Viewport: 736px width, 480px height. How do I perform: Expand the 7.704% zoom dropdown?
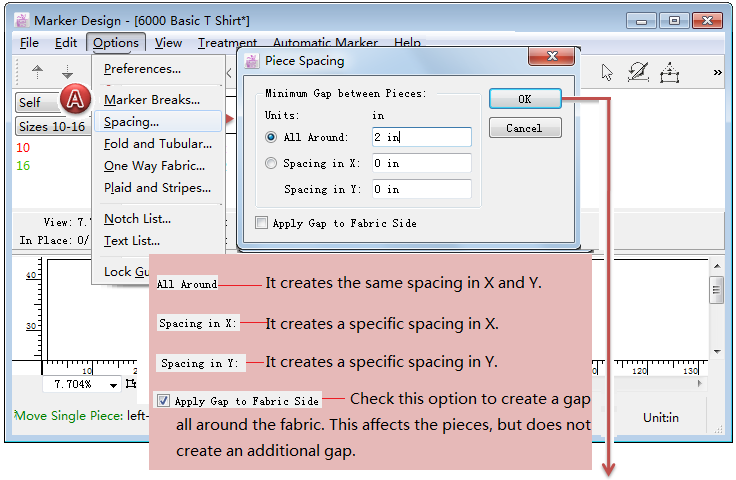click(x=113, y=384)
